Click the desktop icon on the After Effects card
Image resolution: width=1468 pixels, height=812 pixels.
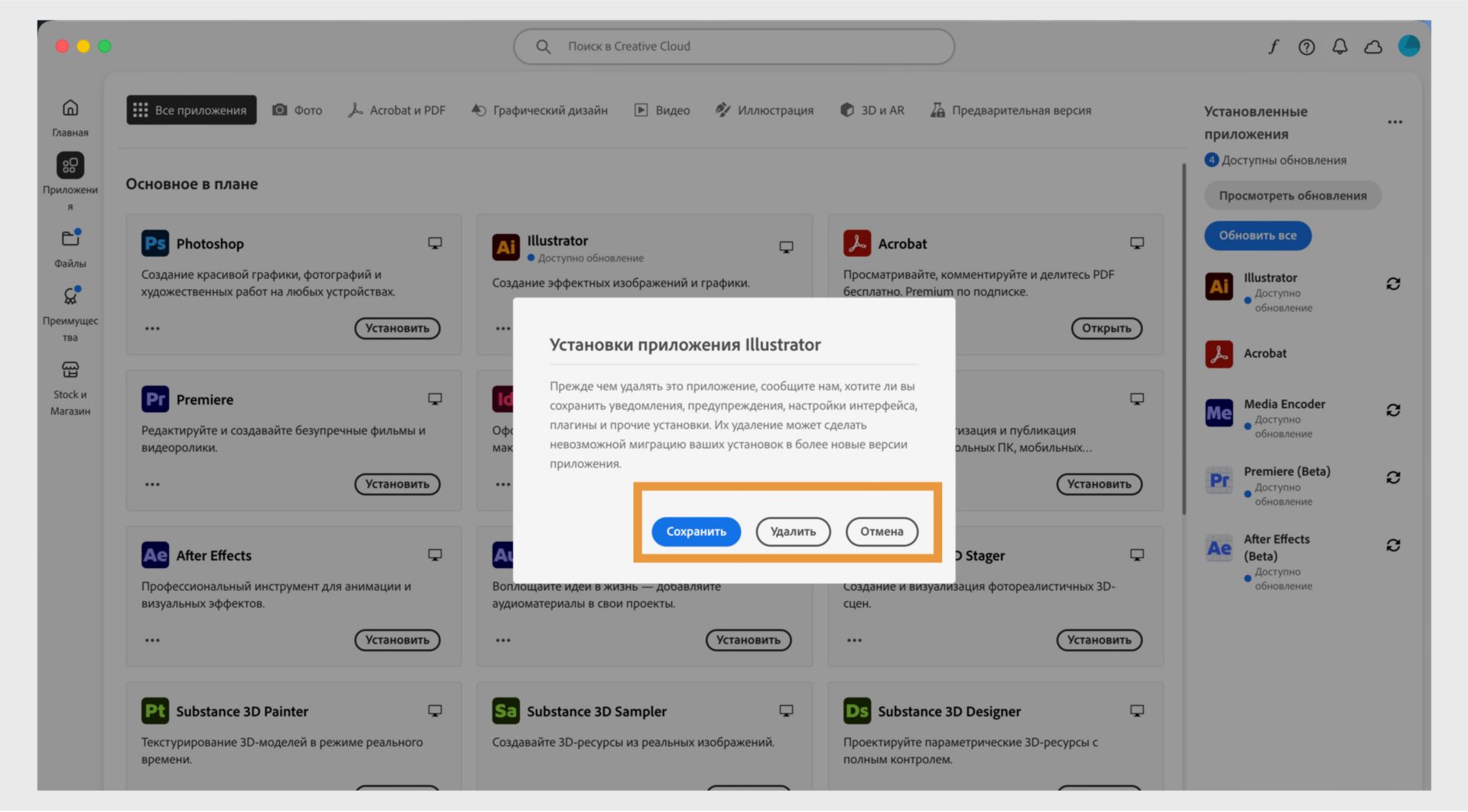pyautogui.click(x=435, y=555)
